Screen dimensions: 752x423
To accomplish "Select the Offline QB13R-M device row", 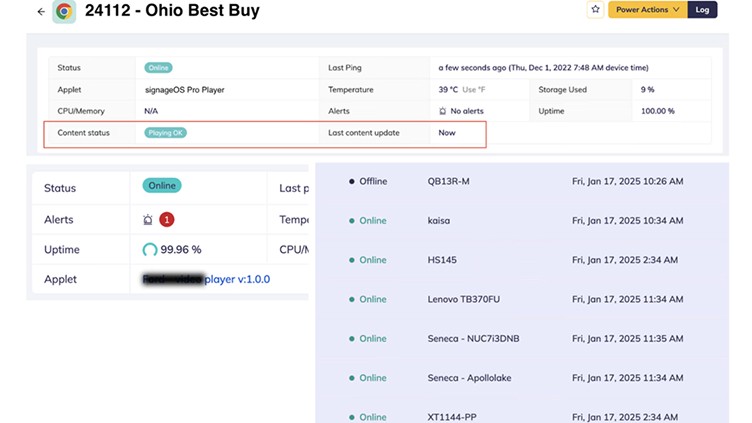I will click(x=522, y=181).
